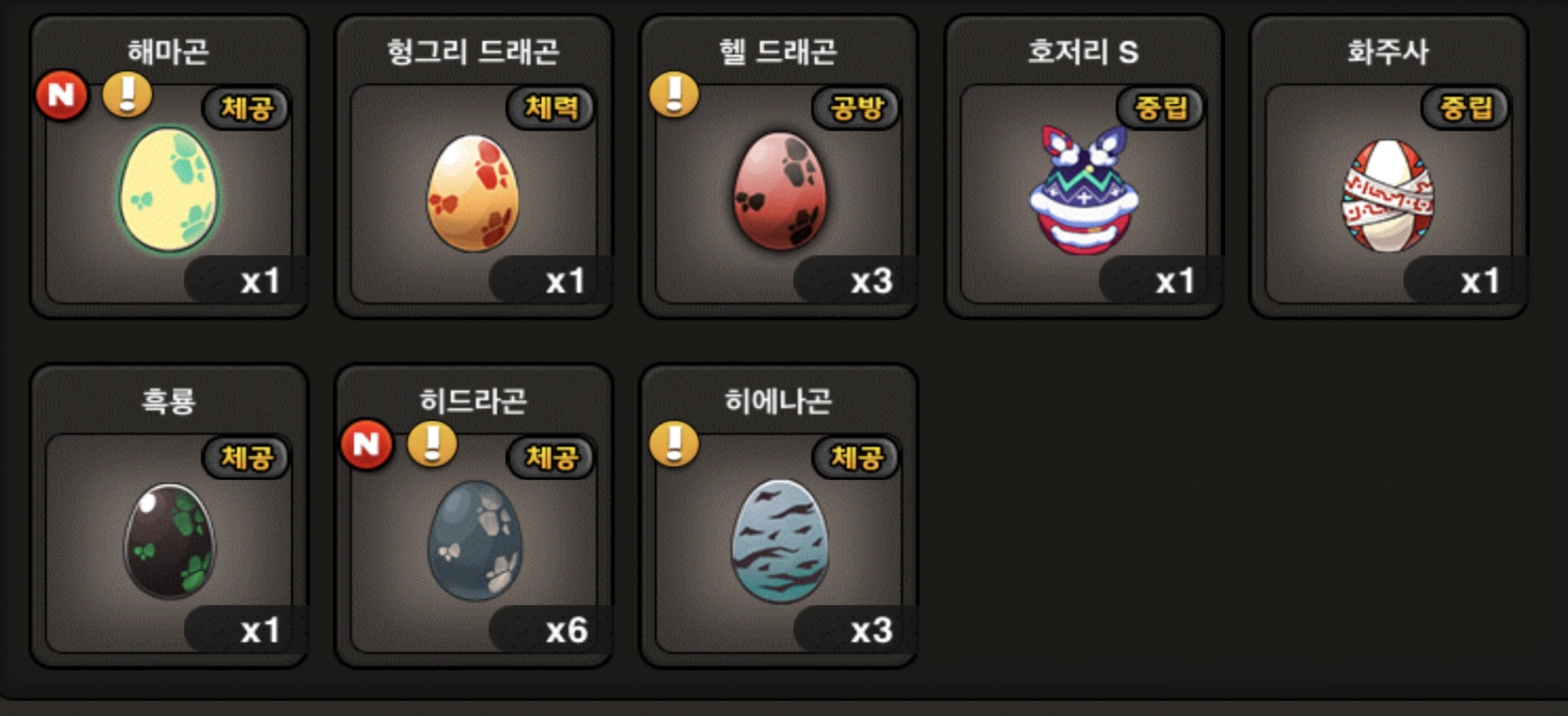Image resolution: width=1568 pixels, height=716 pixels.
Task: Click the x3 count on 히에나곤
Action: (871, 631)
